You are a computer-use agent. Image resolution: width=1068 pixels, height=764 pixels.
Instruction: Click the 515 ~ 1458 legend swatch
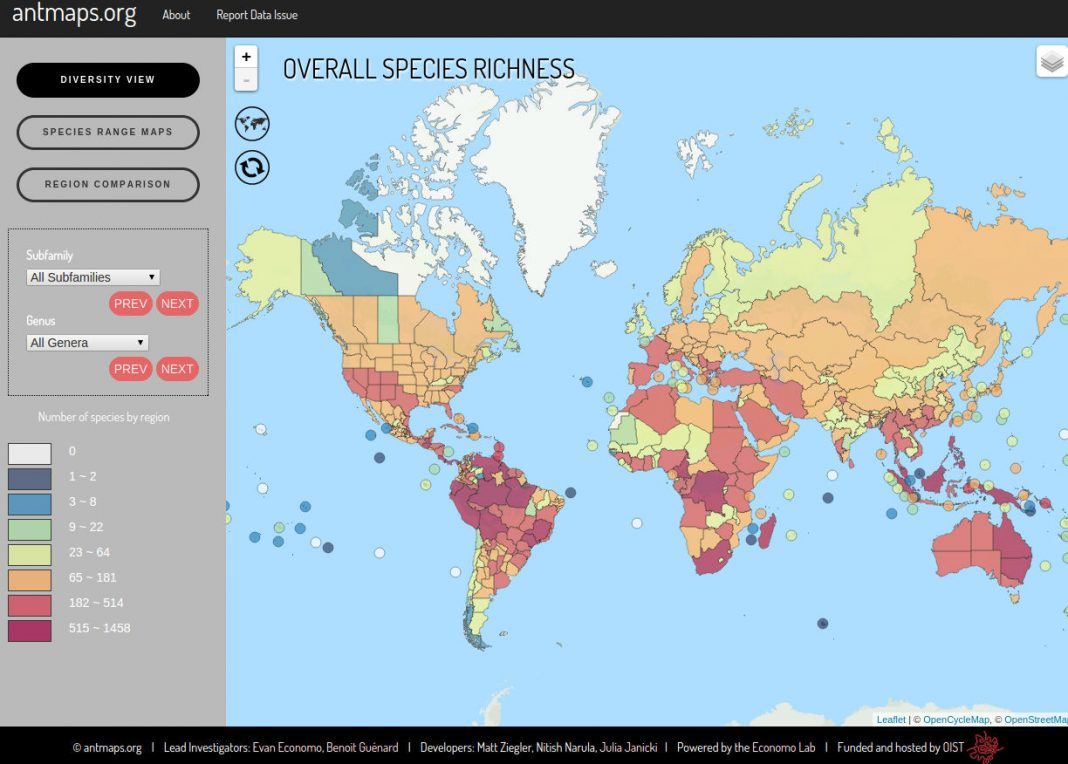(x=29, y=631)
